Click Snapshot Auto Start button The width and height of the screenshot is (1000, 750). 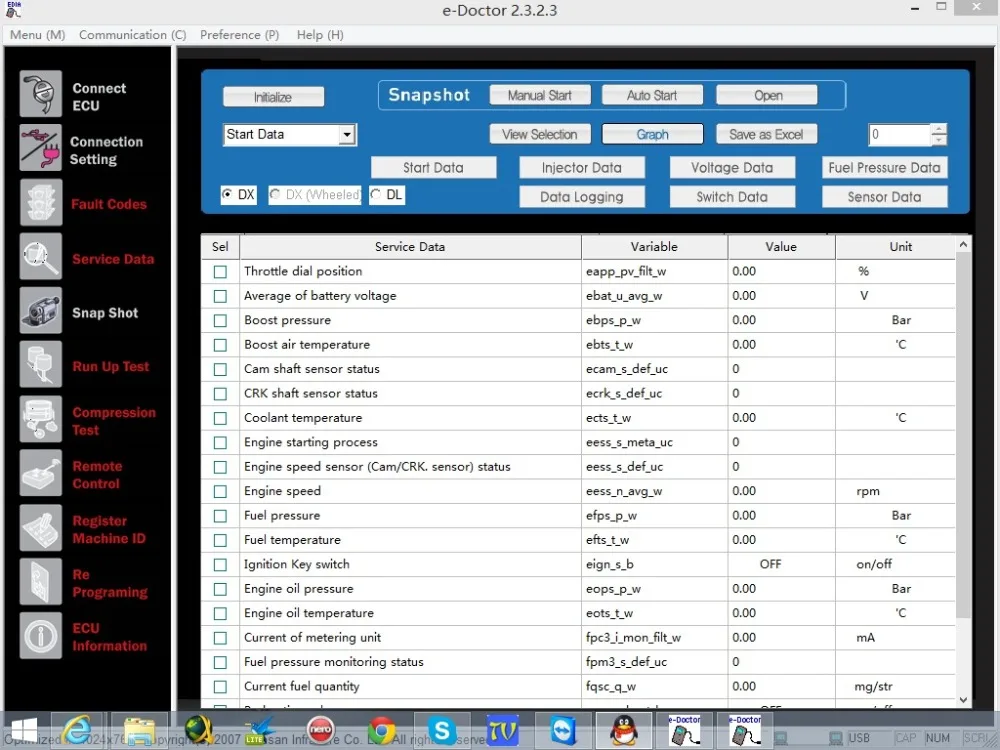click(x=652, y=95)
